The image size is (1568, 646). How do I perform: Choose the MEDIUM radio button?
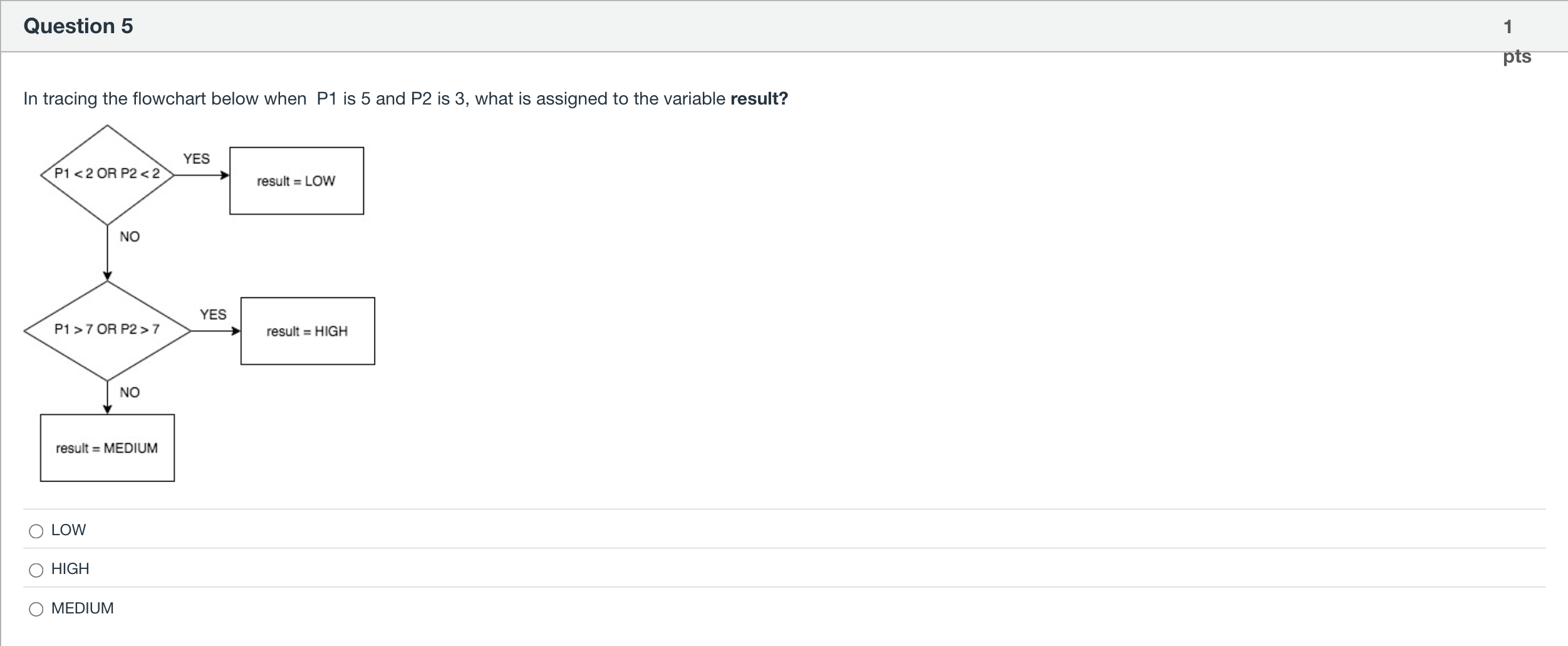pos(36,608)
